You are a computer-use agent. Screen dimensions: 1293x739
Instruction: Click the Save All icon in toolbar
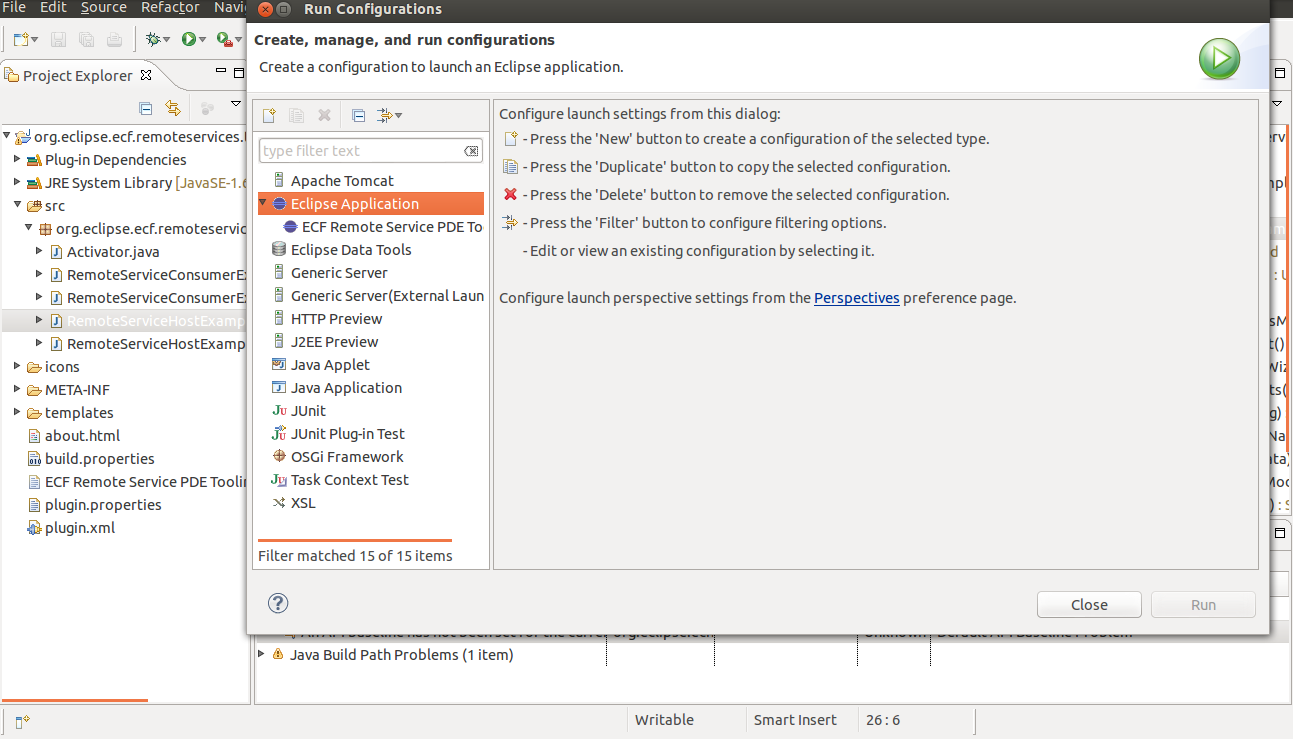pyautogui.click(x=86, y=40)
